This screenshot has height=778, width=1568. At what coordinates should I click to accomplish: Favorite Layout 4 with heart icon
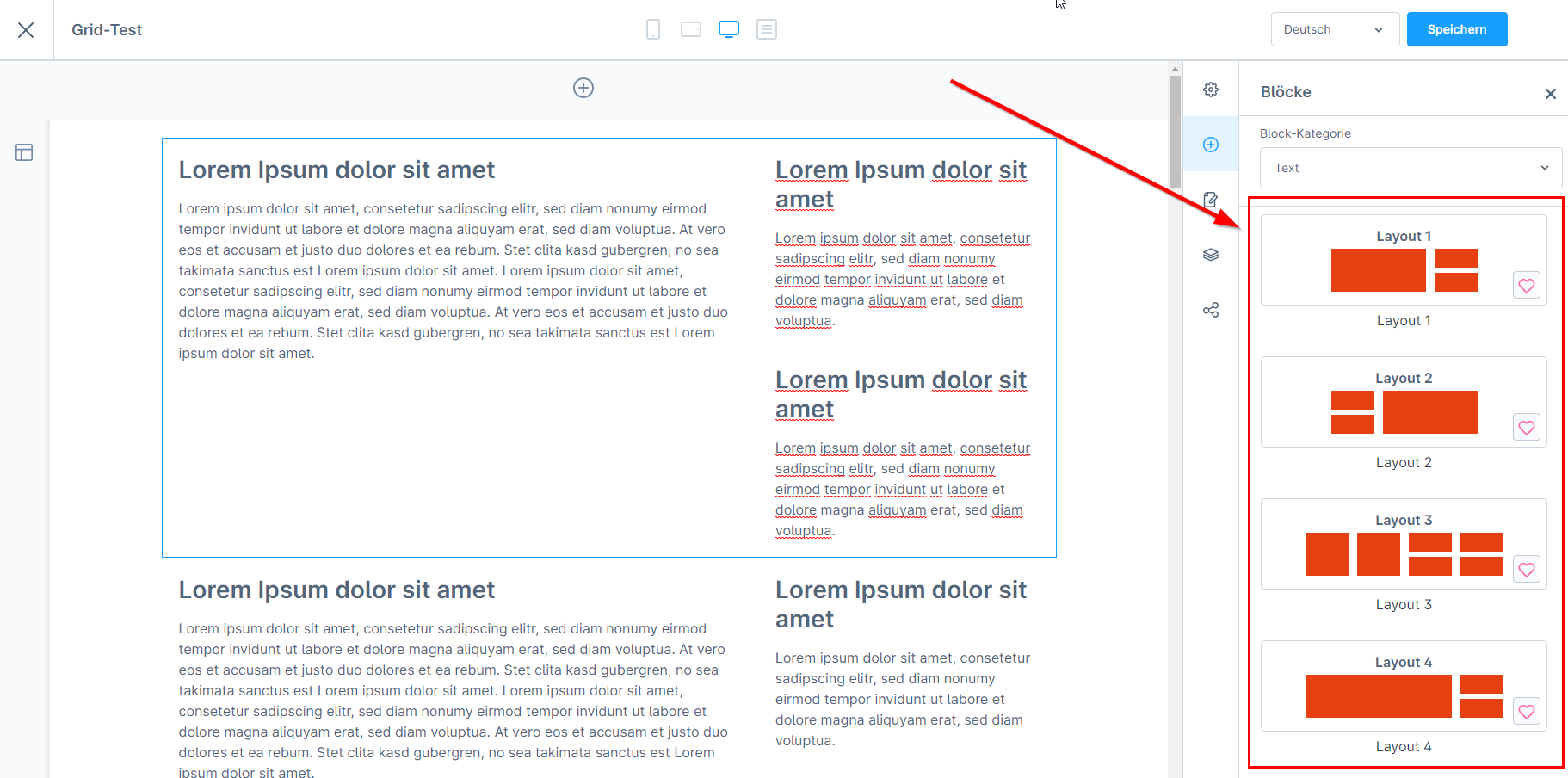[1527, 712]
